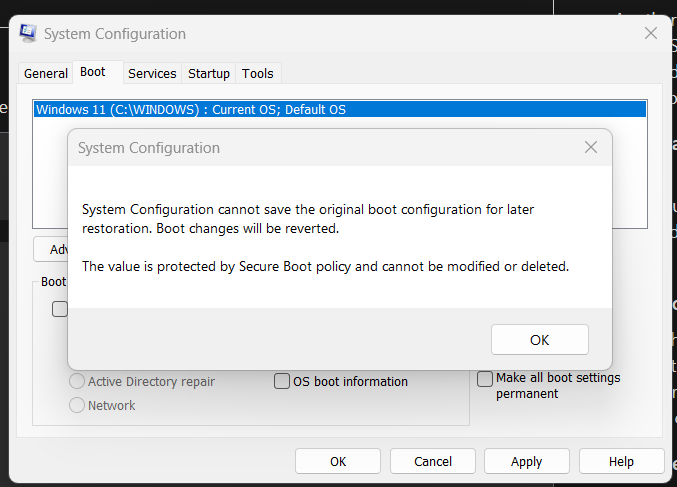Go to the Startup tab
Image resolution: width=677 pixels, height=487 pixels.
[x=209, y=73]
